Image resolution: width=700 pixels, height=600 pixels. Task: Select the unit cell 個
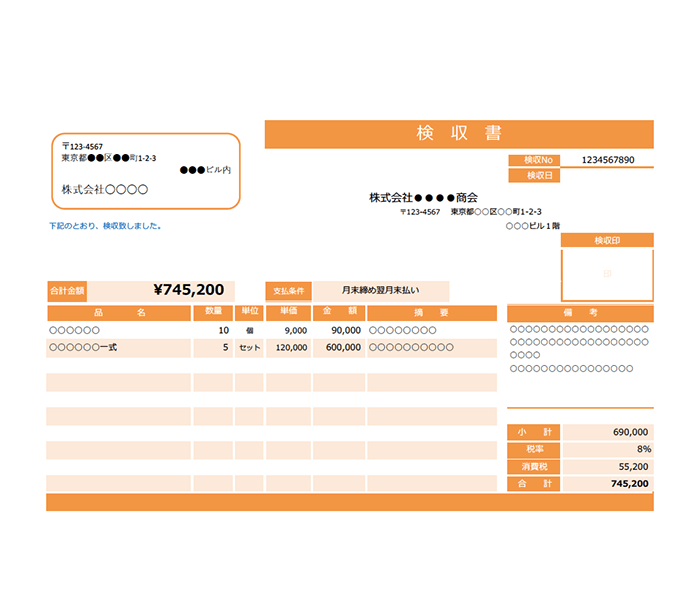(250, 331)
